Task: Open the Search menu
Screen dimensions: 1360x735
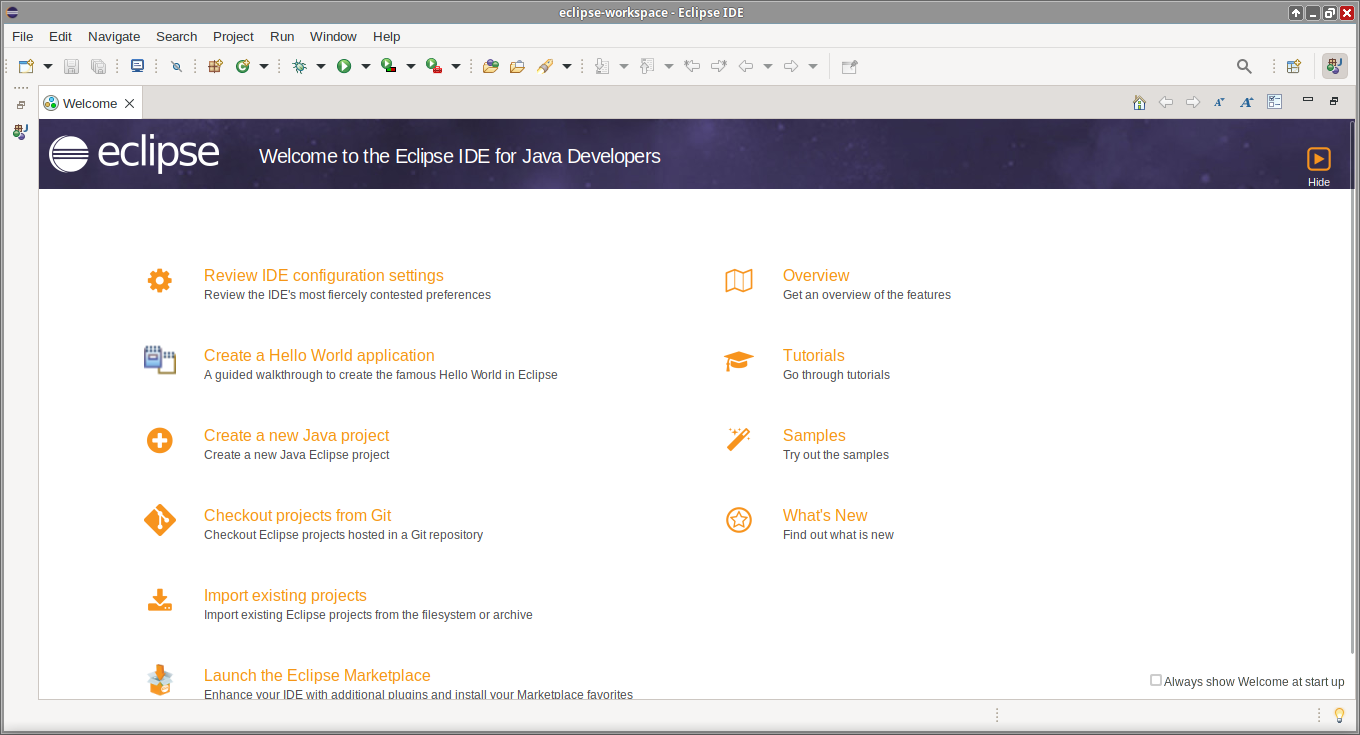Action: 176,36
